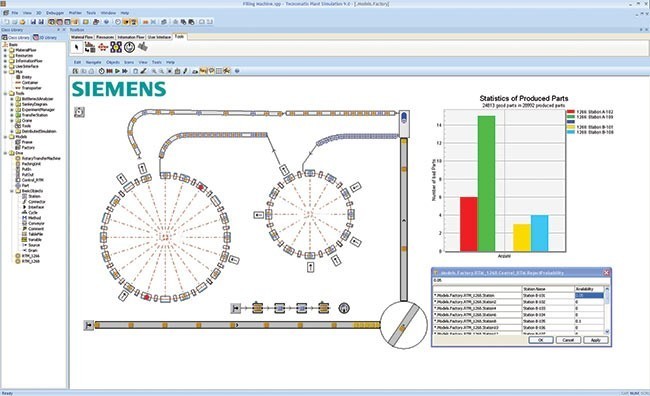Select the pointer tool in the Toolbox
This screenshot has height=396, width=650.
[x=77, y=48]
